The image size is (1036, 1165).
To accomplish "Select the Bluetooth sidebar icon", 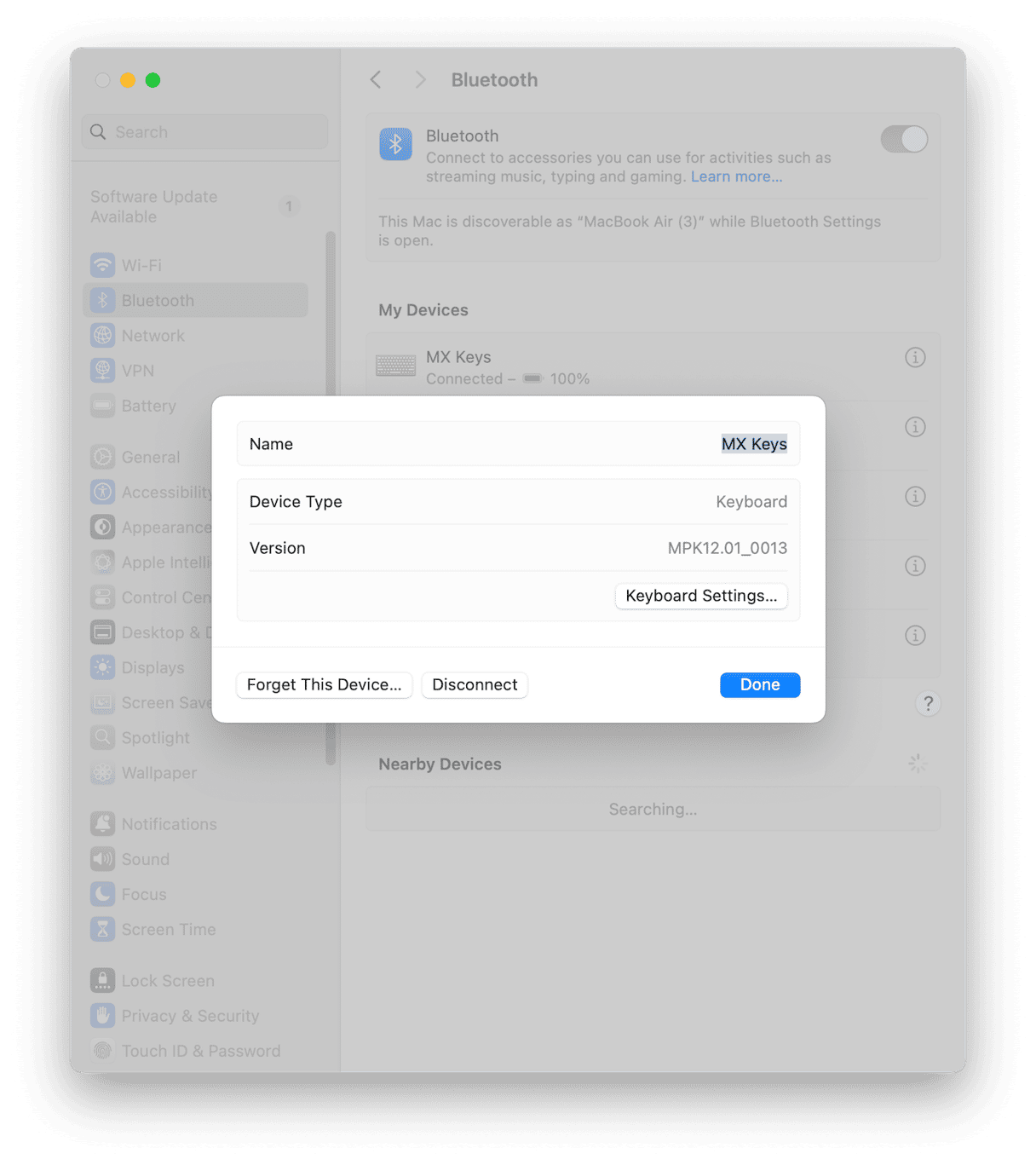I will coord(102,300).
